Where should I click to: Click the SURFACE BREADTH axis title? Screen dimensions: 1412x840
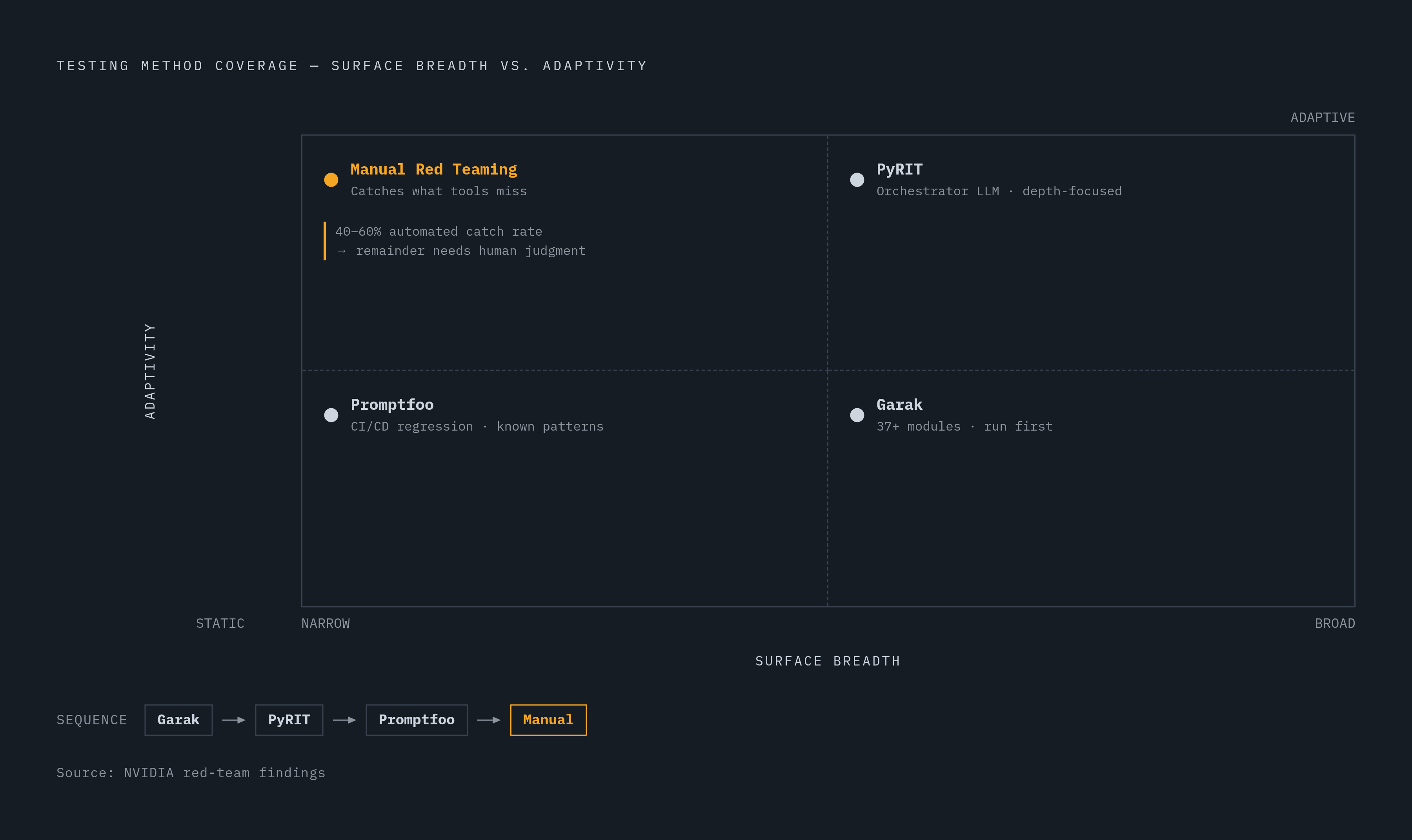coord(828,661)
